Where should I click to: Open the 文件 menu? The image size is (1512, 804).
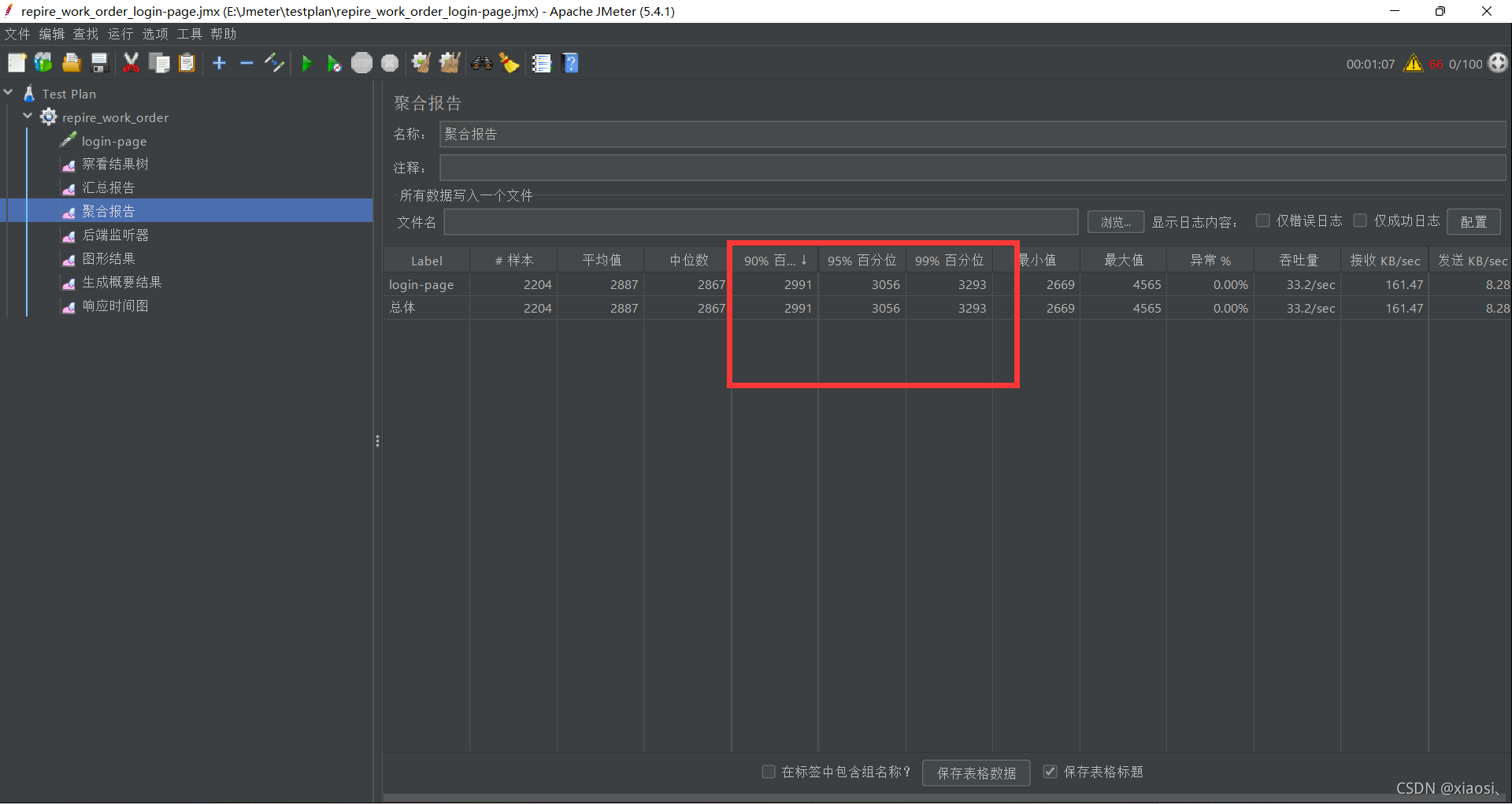coord(17,34)
